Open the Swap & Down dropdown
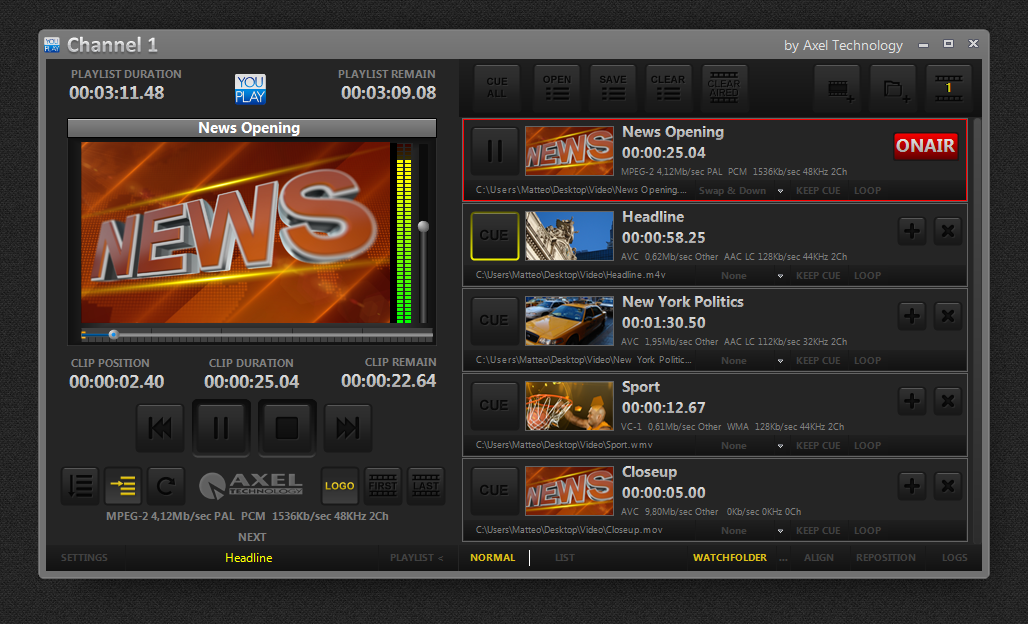 [x=740, y=191]
